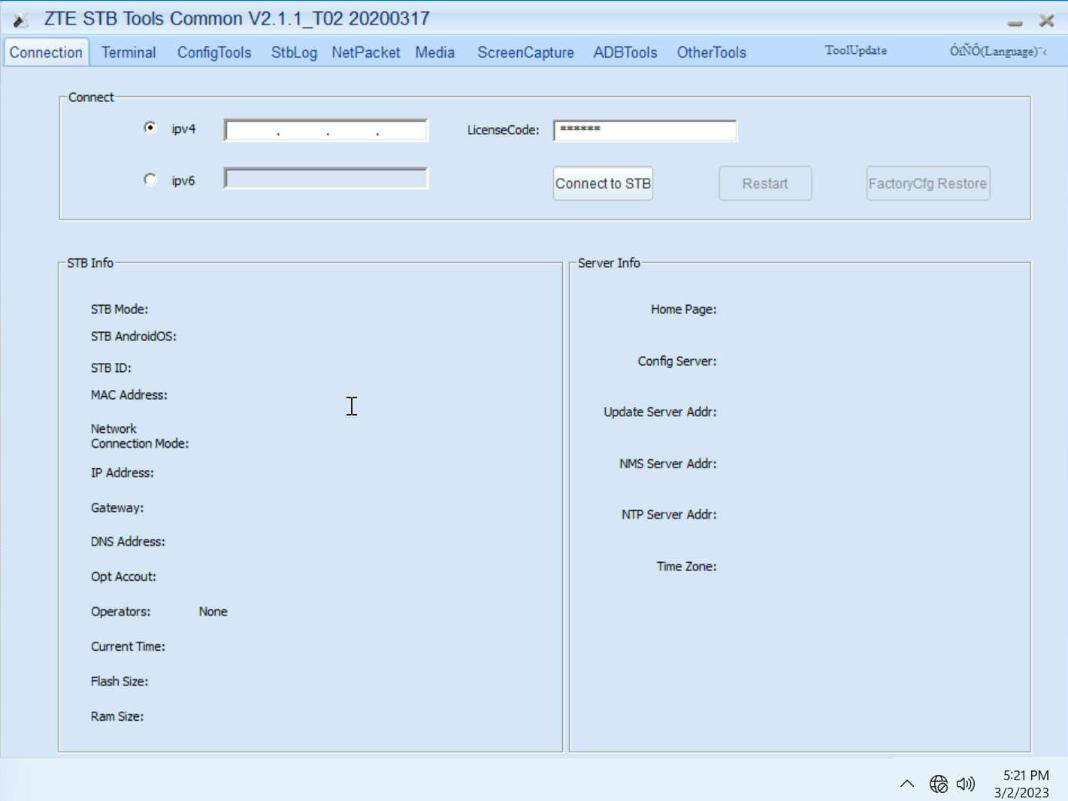Click the 'STB ID:' label
The width and height of the screenshot is (1068, 801).
[111, 368]
